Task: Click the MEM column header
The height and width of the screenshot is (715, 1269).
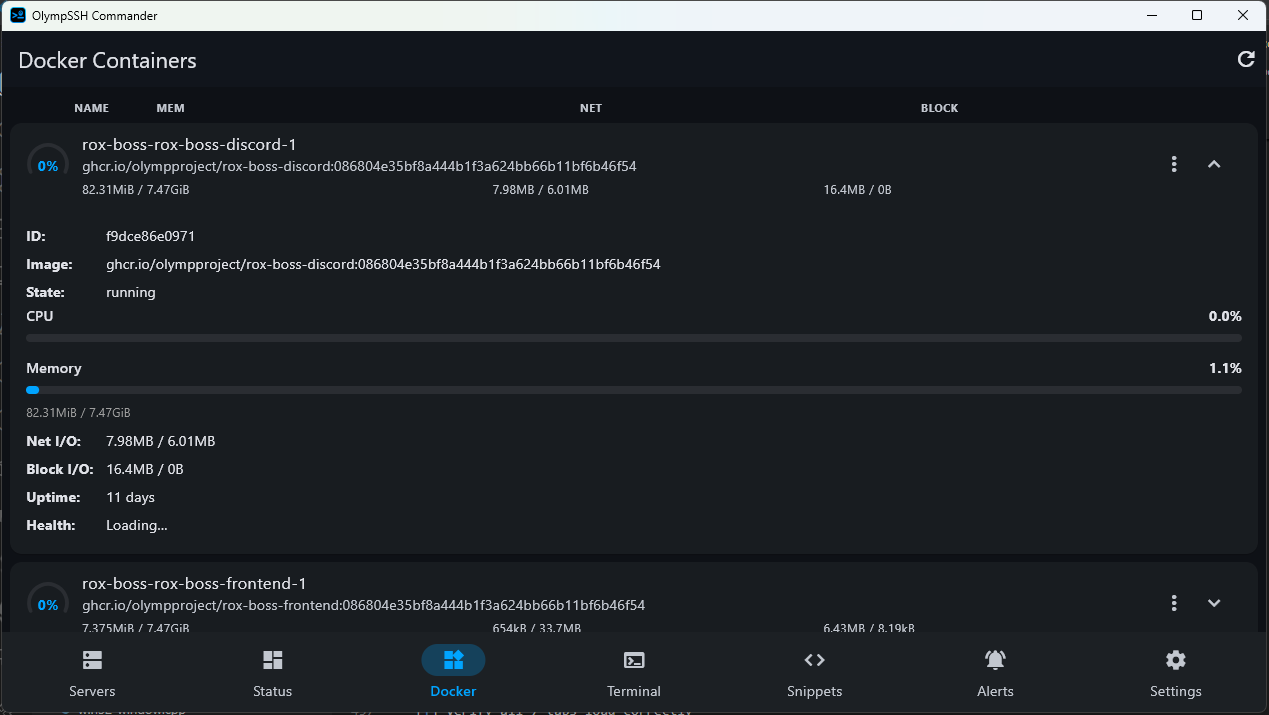Action: pos(170,108)
